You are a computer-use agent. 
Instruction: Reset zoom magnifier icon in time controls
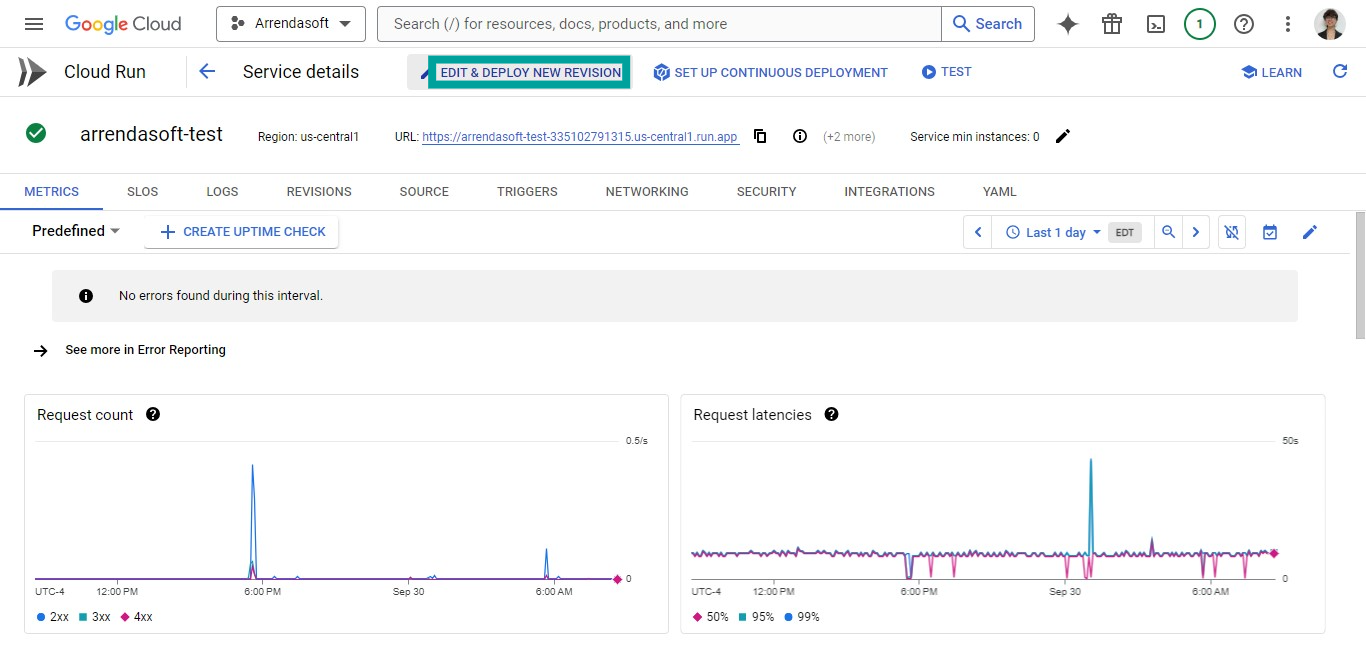click(1168, 232)
